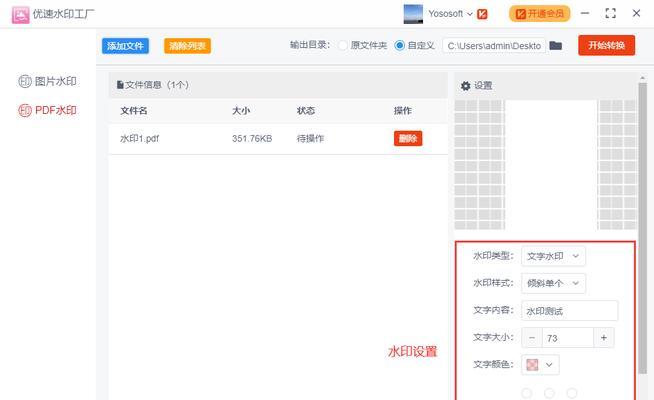Click the 文字内容 text input field
This screenshot has width=654, height=400.
click(x=569, y=311)
